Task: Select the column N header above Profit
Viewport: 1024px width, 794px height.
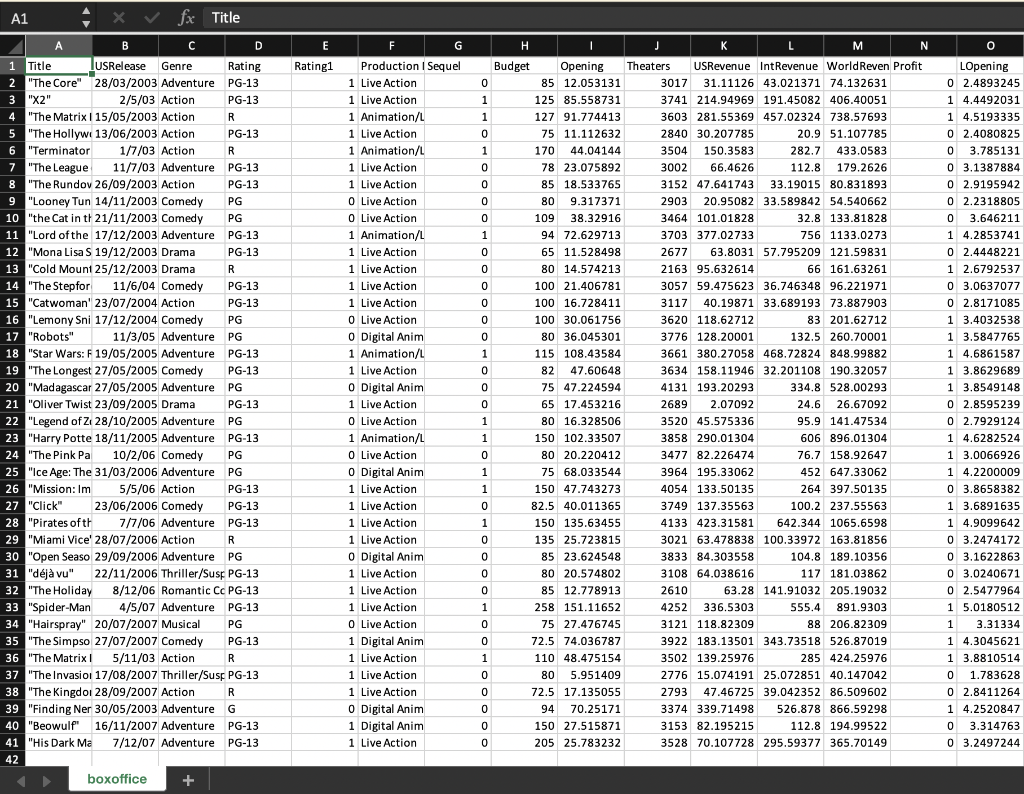Action: click(923, 45)
